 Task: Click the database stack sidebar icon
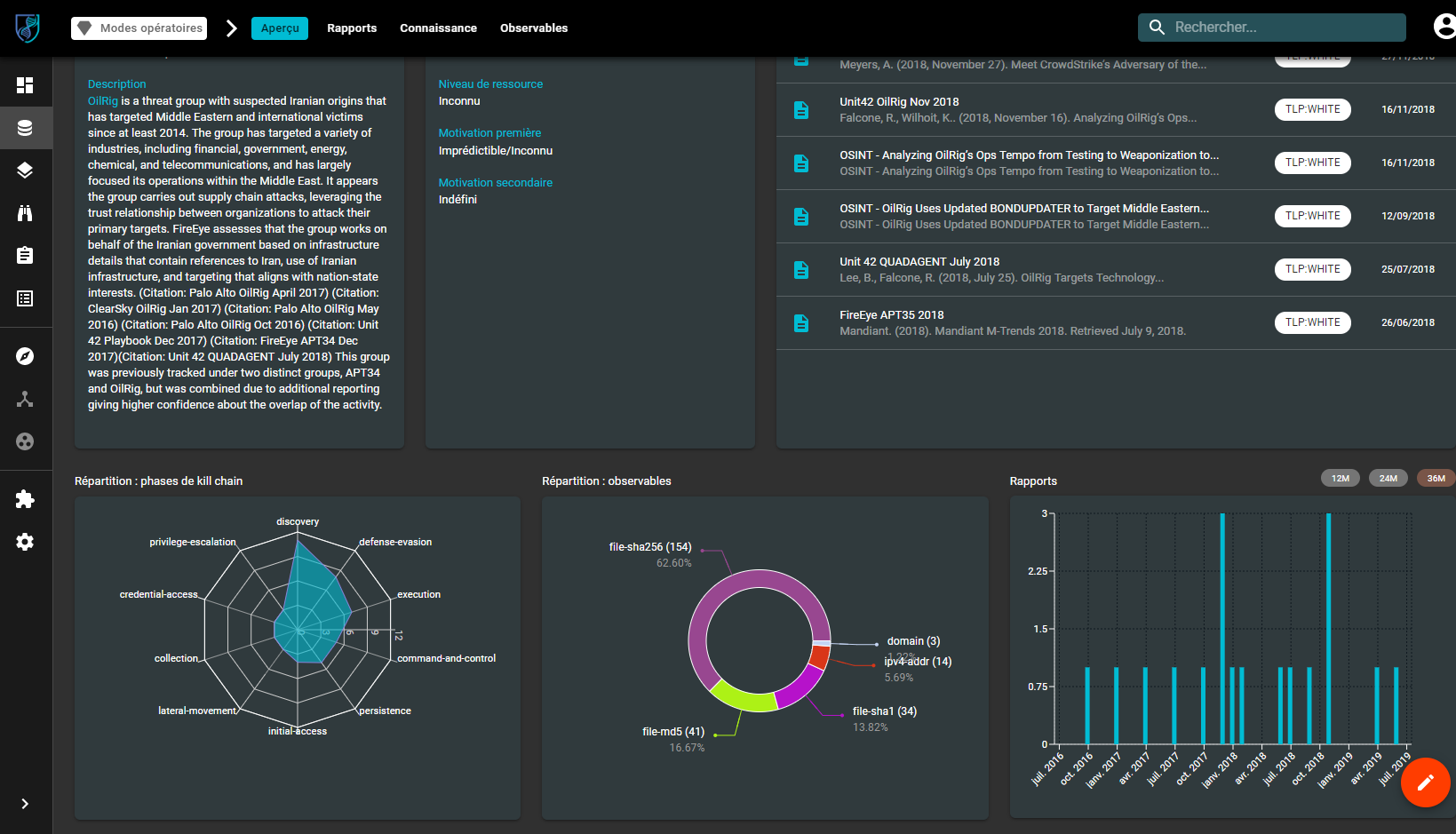(x=25, y=128)
